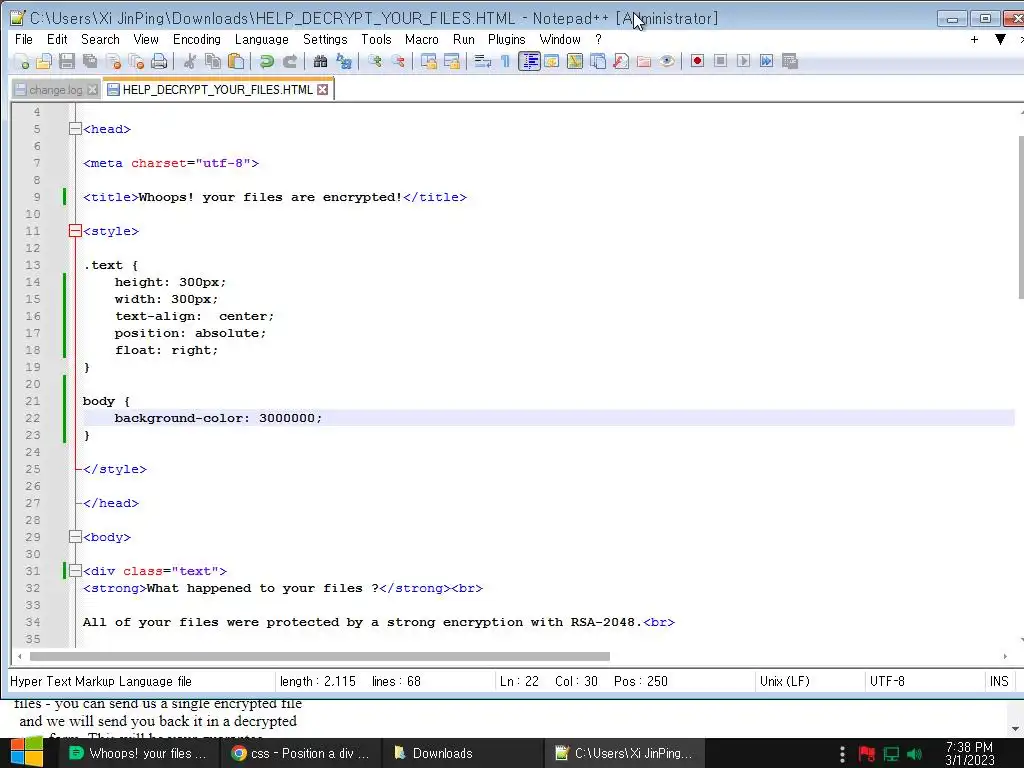Open the question mark help menu

[598, 40]
